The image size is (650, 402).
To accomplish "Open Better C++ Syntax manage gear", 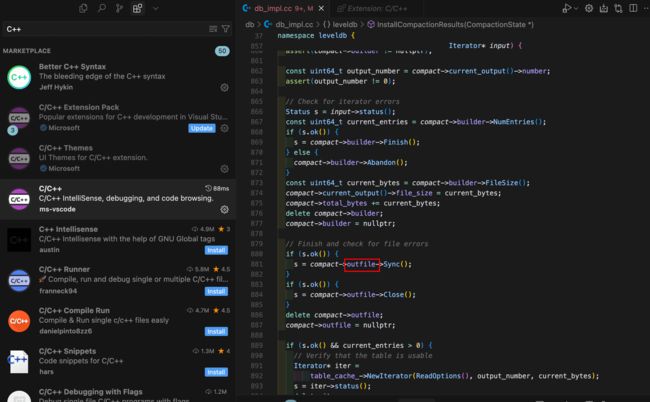I will pyautogui.click(x=224, y=87).
